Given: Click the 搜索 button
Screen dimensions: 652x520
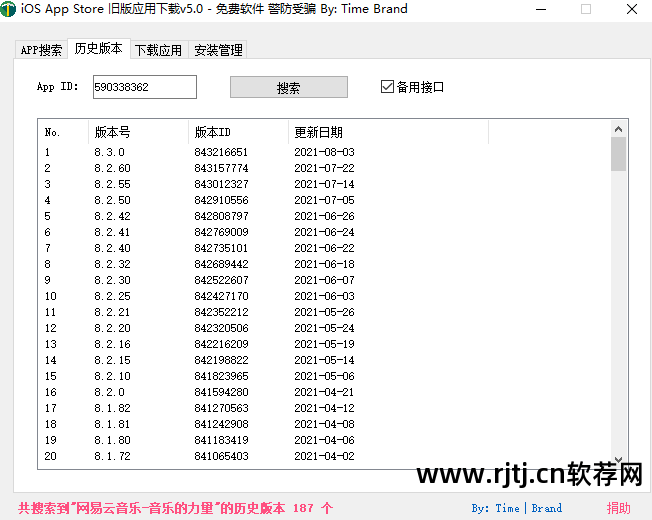Looking at the screenshot, I should click(289, 87).
